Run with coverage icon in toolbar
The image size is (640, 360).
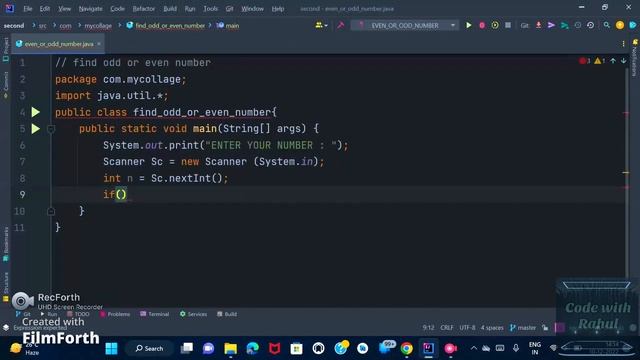click(495, 25)
